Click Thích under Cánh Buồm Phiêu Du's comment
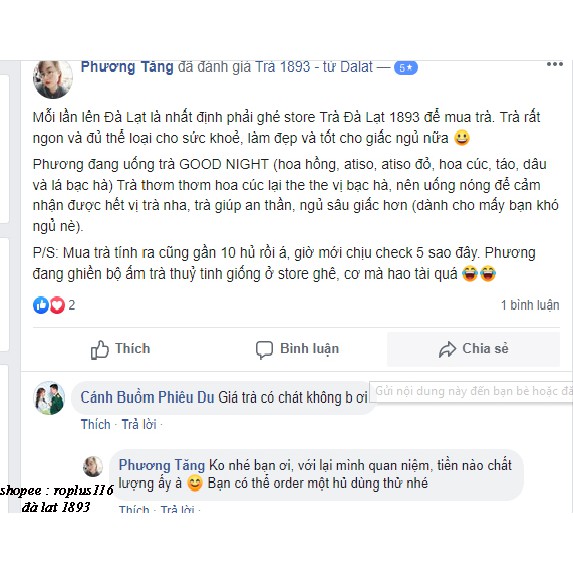Screen dimensions: 573x573 click(95, 425)
